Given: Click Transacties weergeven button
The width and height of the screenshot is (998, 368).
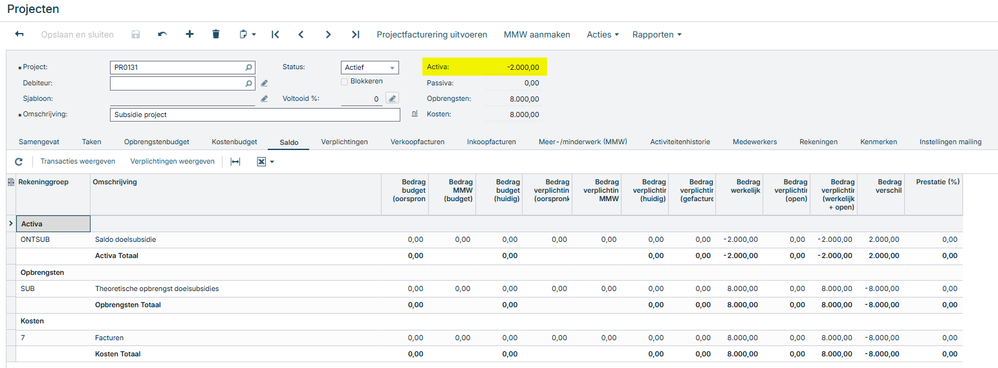Looking at the screenshot, I should point(78,162).
